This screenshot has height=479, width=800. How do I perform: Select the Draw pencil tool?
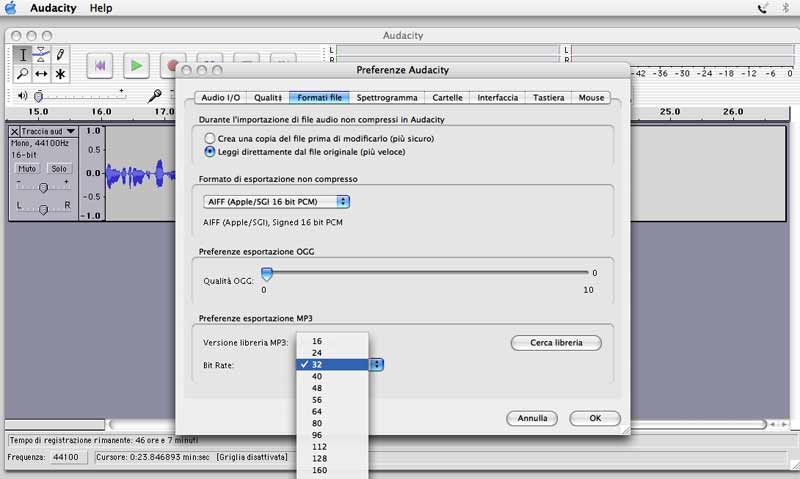click(60, 55)
